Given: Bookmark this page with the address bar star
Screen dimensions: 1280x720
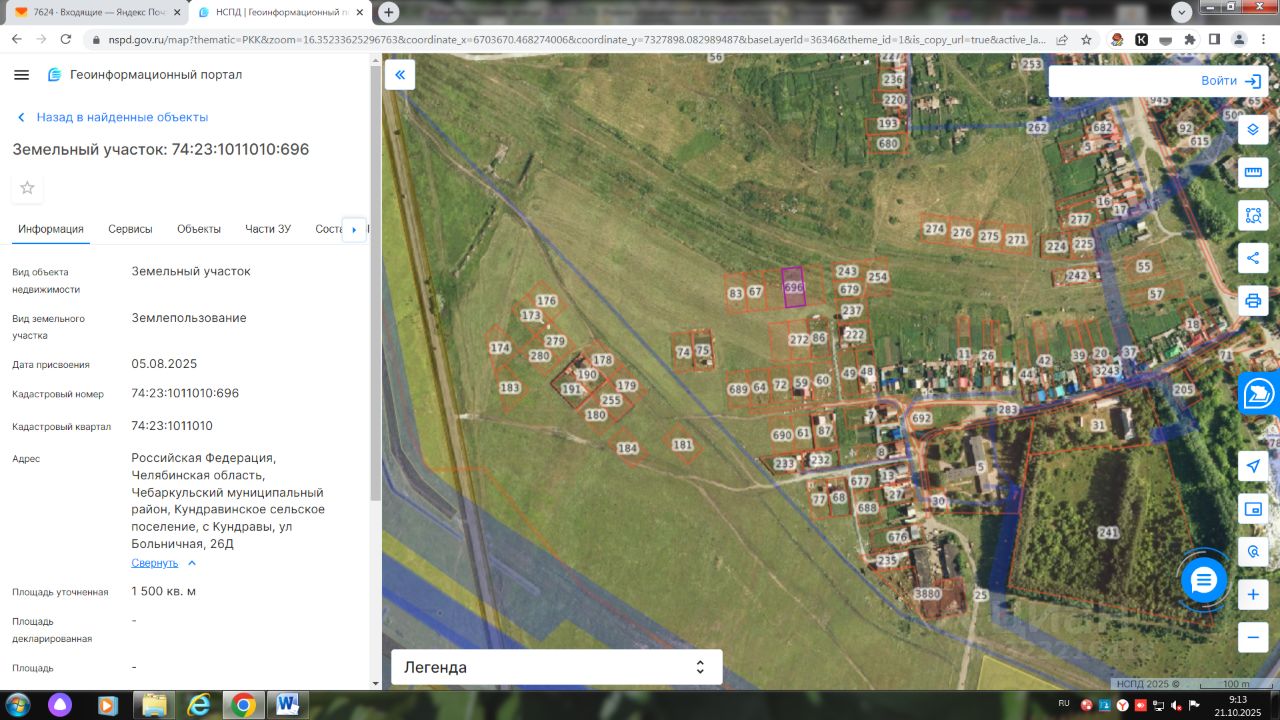Looking at the screenshot, I should pyautogui.click(x=1086, y=40).
